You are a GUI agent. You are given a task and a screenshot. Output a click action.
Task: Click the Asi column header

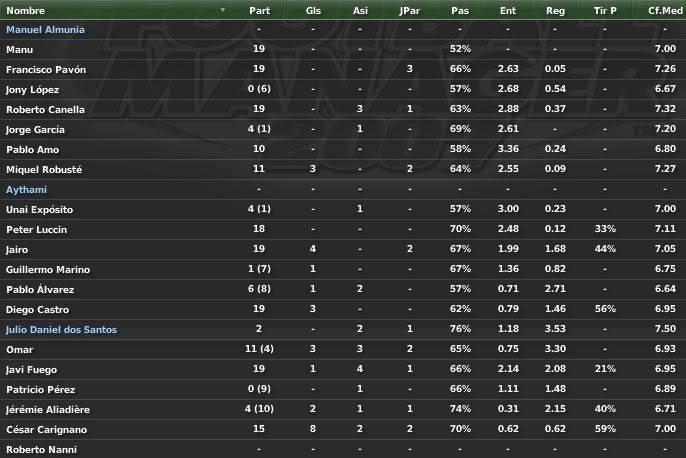[x=360, y=10]
